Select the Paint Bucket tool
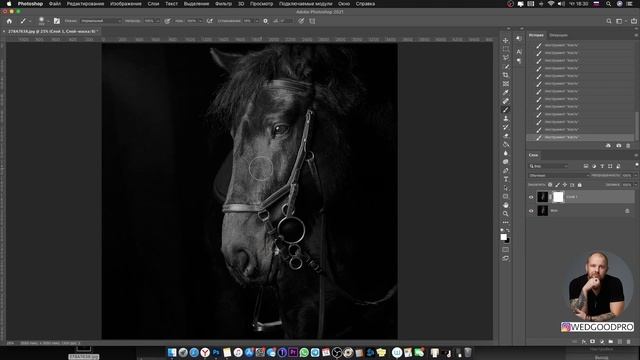Image resolution: width=640 pixels, height=360 pixels. (x=506, y=144)
